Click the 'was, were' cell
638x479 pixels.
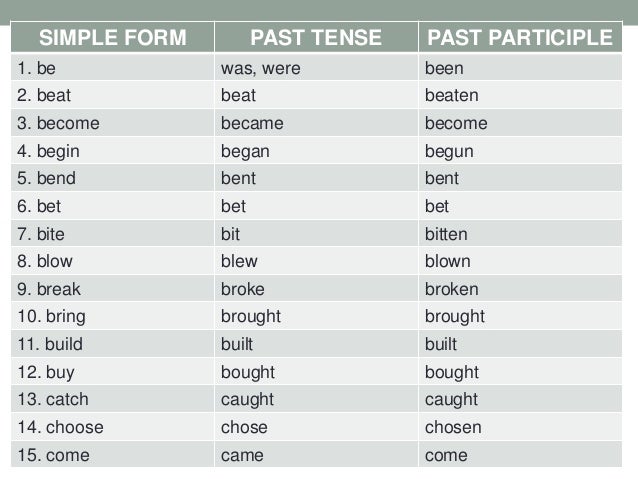316,68
